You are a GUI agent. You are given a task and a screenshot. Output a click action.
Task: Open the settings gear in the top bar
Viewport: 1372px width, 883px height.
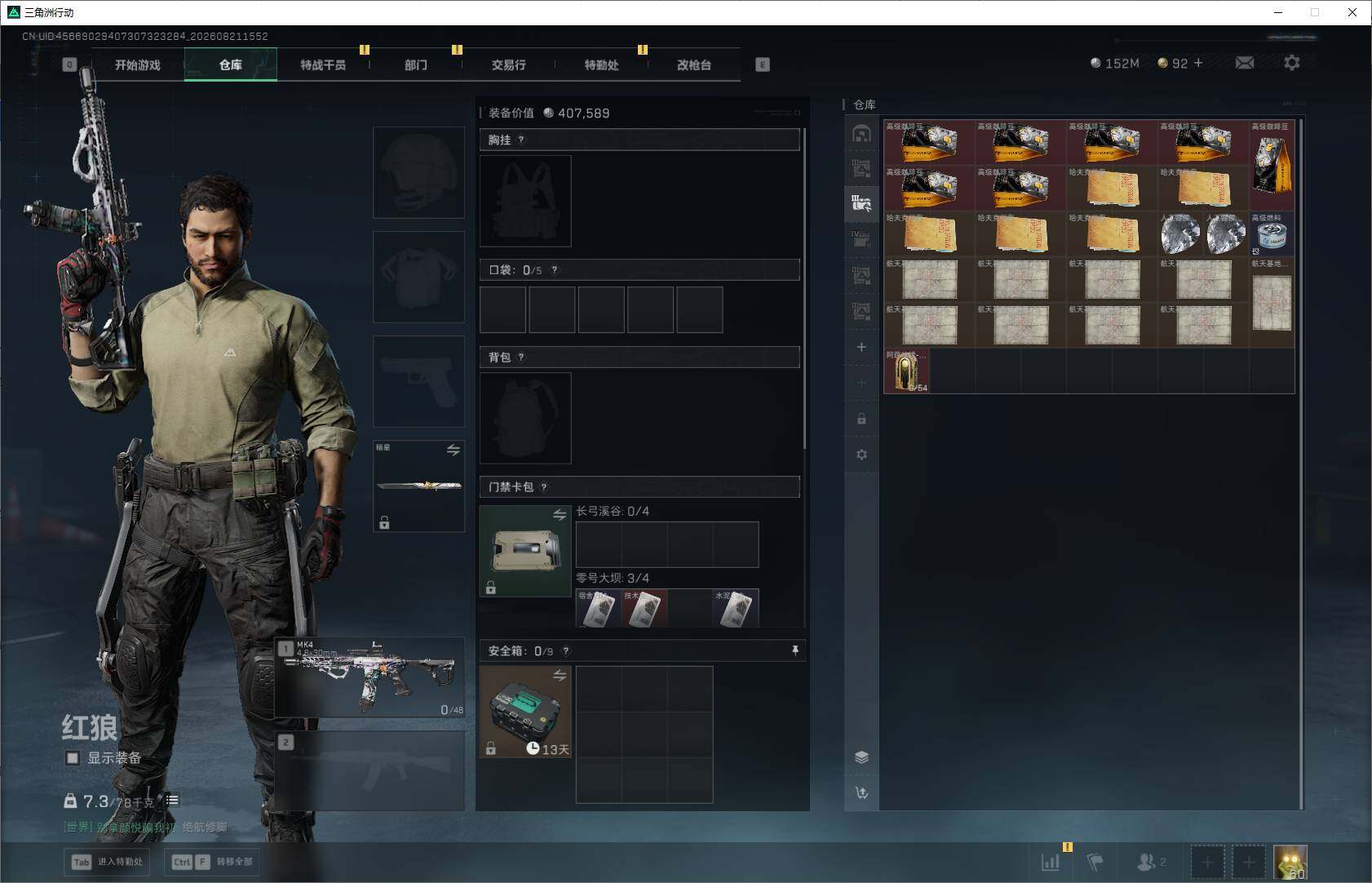point(1292,63)
